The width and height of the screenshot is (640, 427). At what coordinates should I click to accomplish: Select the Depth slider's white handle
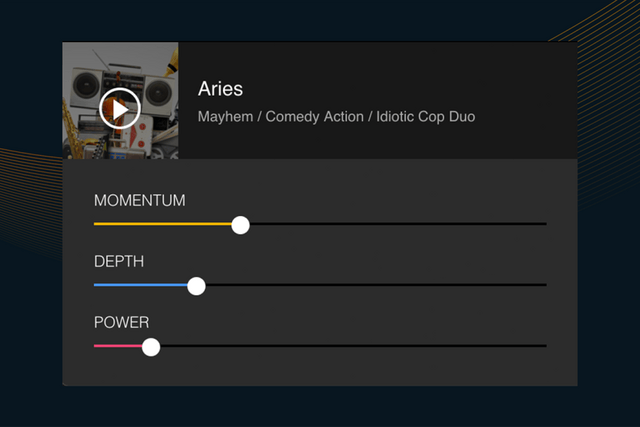(197, 286)
